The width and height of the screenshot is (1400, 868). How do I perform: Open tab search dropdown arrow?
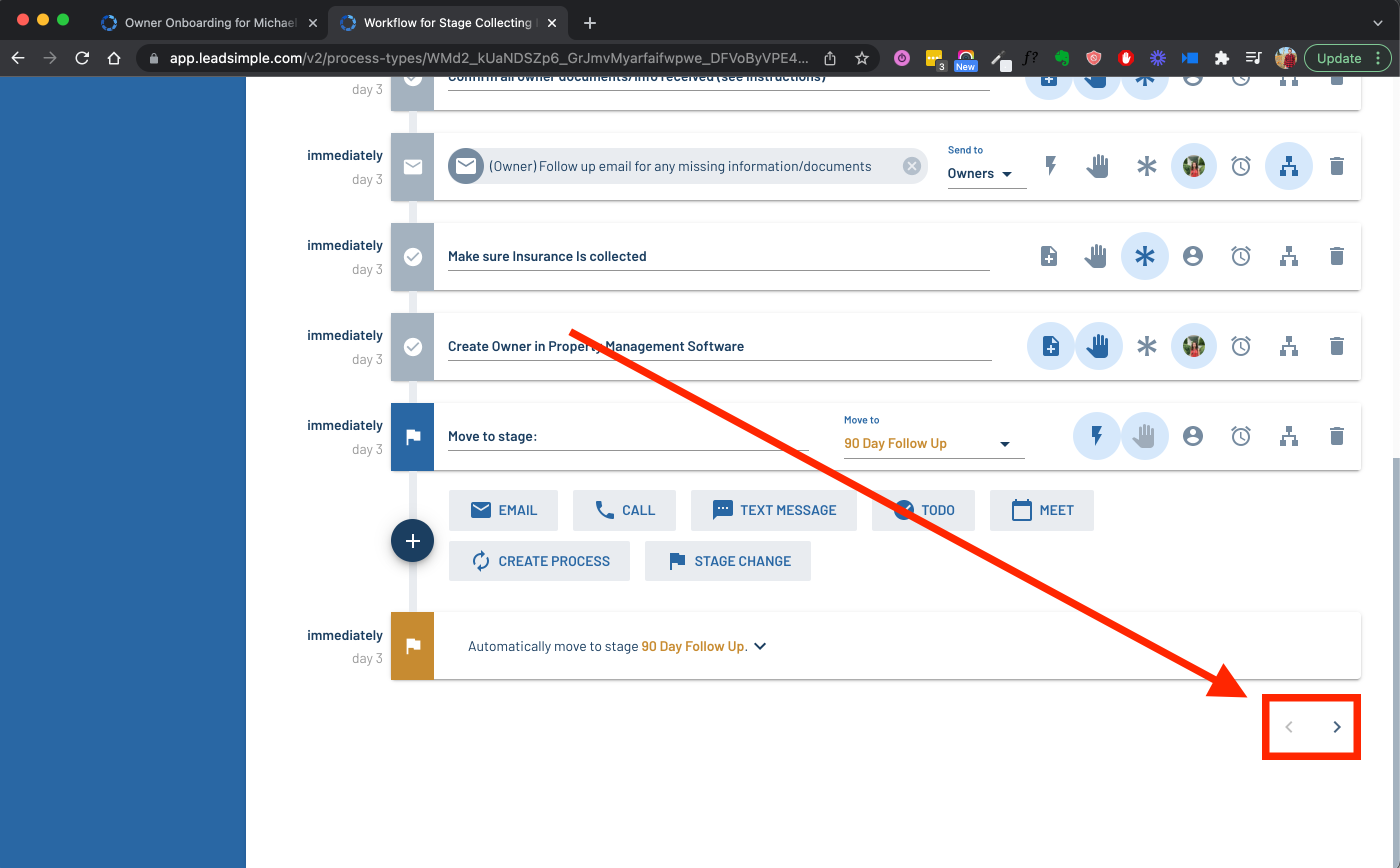pos(1377,23)
